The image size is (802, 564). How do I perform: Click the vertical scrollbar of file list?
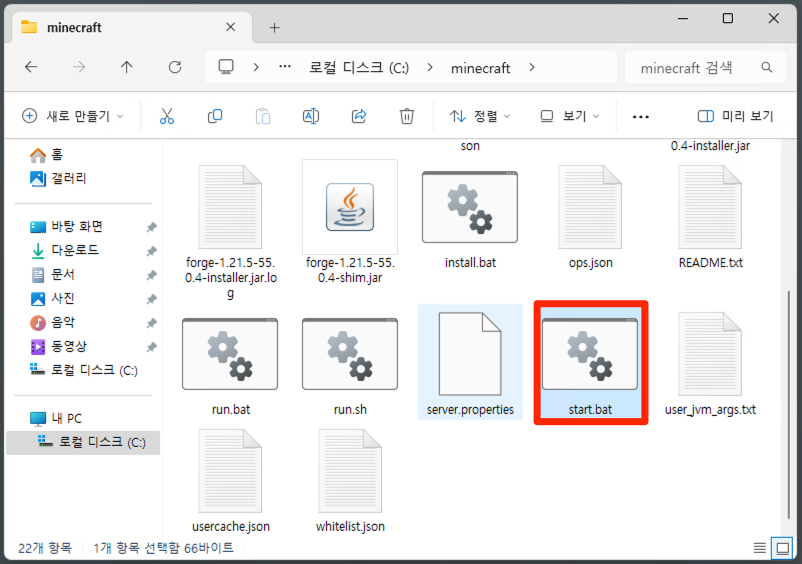[x=788, y=404]
